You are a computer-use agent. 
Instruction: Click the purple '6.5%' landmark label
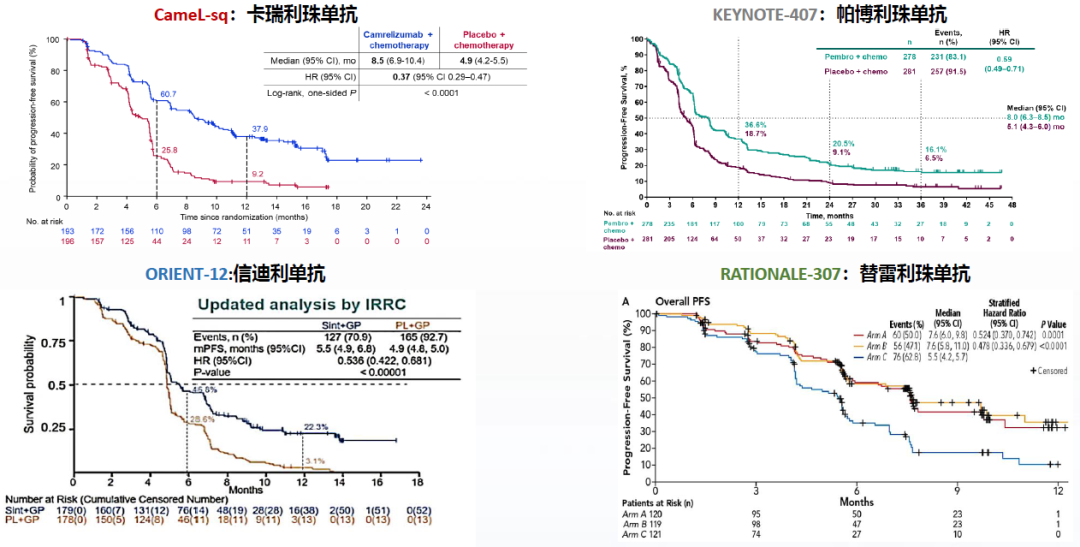pyautogui.click(x=933, y=157)
